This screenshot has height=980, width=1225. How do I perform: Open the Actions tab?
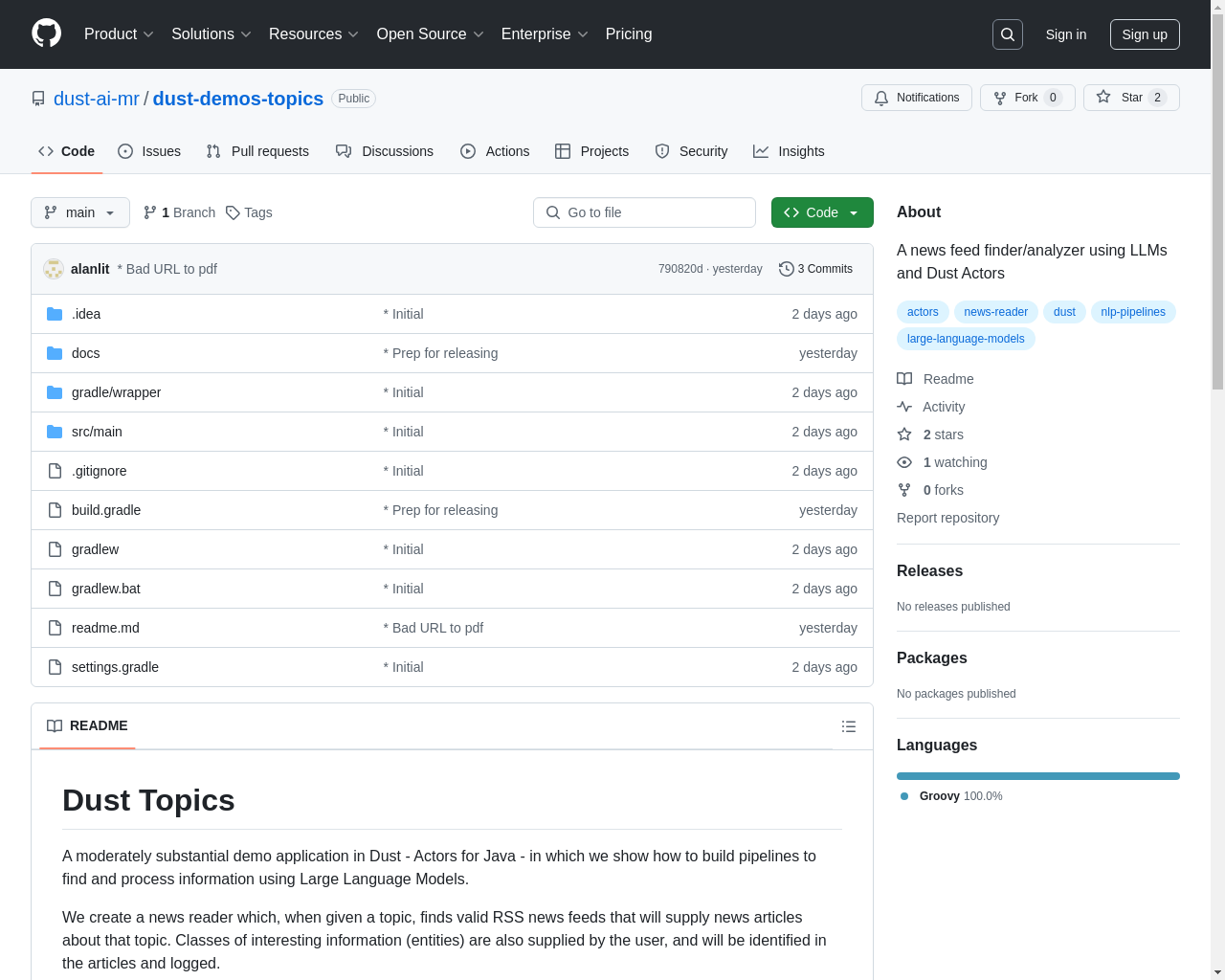pos(495,151)
